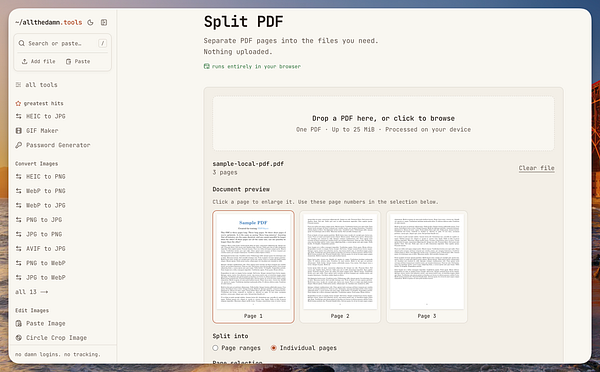Click the Add file button
The height and width of the screenshot is (372, 600).
coord(38,61)
